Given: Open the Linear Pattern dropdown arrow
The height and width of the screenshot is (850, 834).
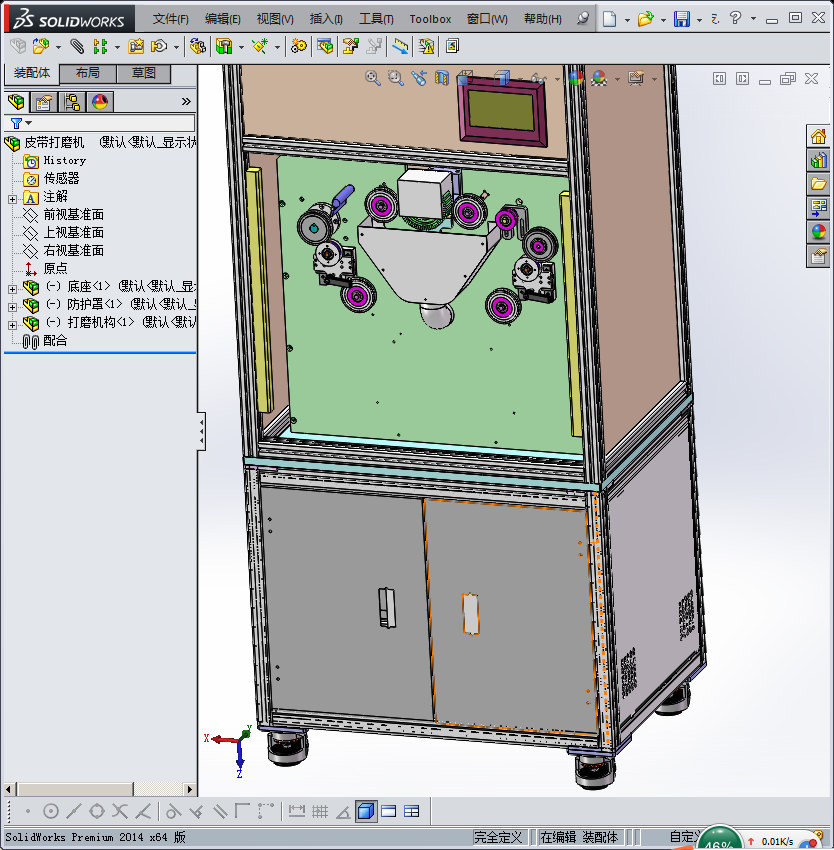Looking at the screenshot, I should point(117,48).
